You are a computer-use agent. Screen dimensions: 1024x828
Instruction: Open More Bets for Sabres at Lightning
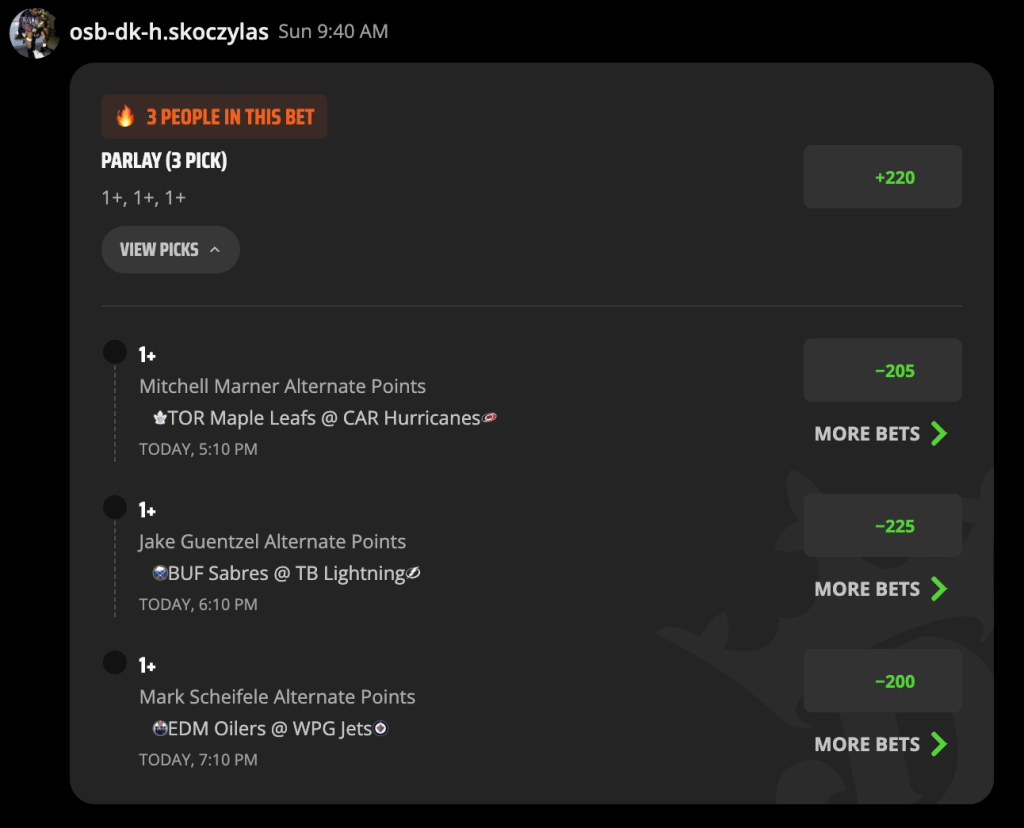click(x=880, y=589)
